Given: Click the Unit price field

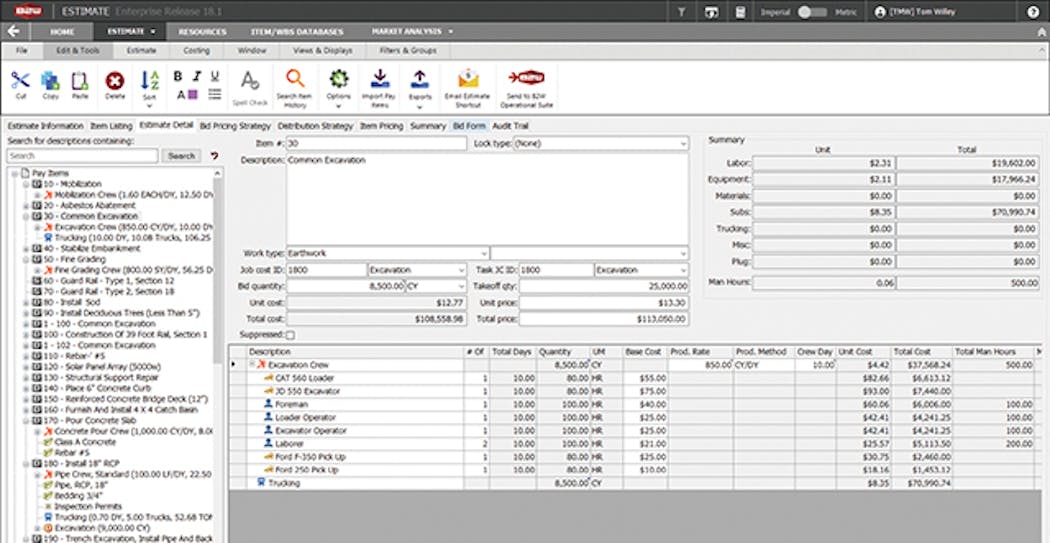Looking at the screenshot, I should click(603, 303).
